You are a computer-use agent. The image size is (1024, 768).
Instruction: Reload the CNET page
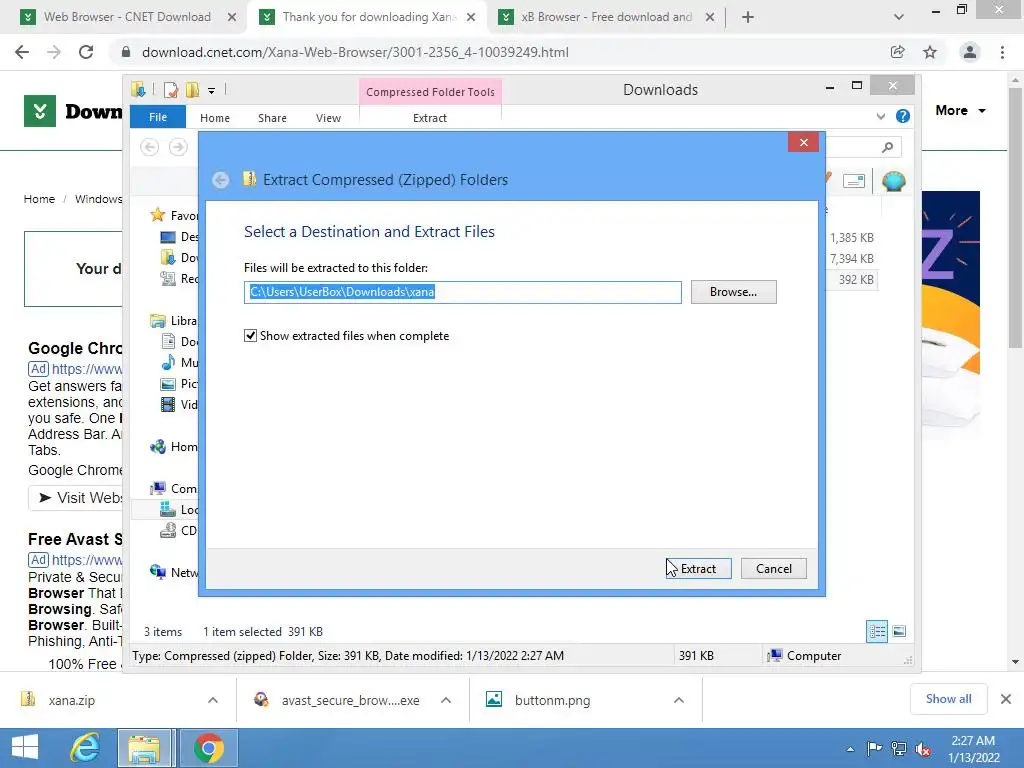pyautogui.click(x=86, y=52)
